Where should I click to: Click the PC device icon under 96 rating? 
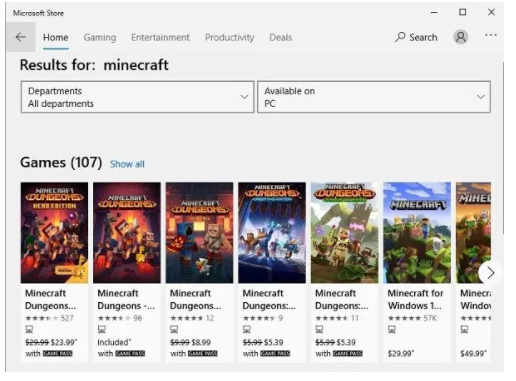click(102, 330)
